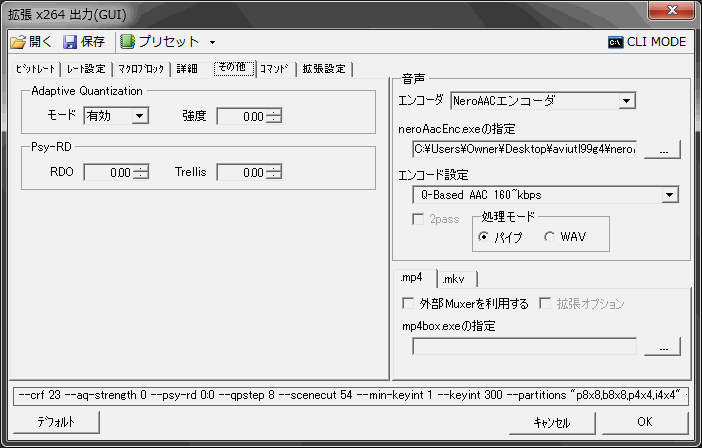The height and width of the screenshot is (448, 702).
Task: Click the 開く open text label
Action: coord(41,42)
